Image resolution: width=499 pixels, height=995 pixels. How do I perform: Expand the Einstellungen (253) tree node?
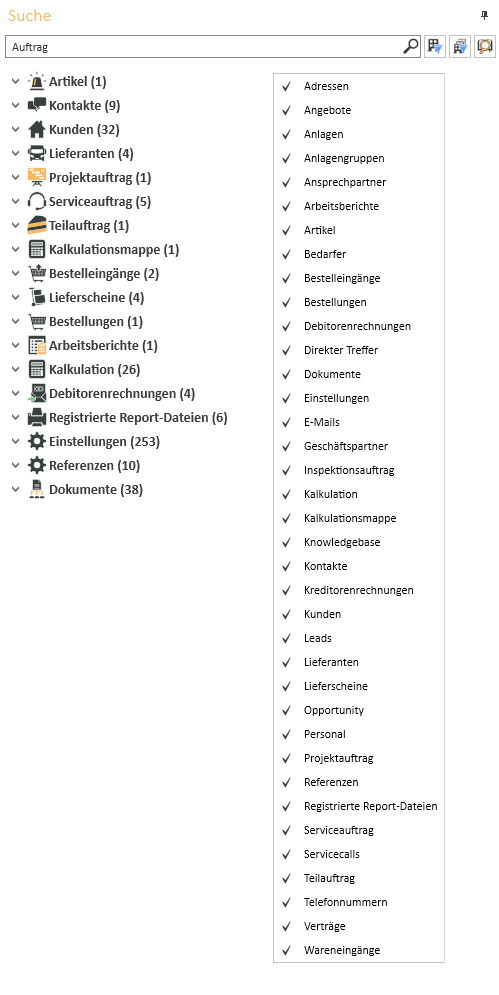(x=16, y=442)
